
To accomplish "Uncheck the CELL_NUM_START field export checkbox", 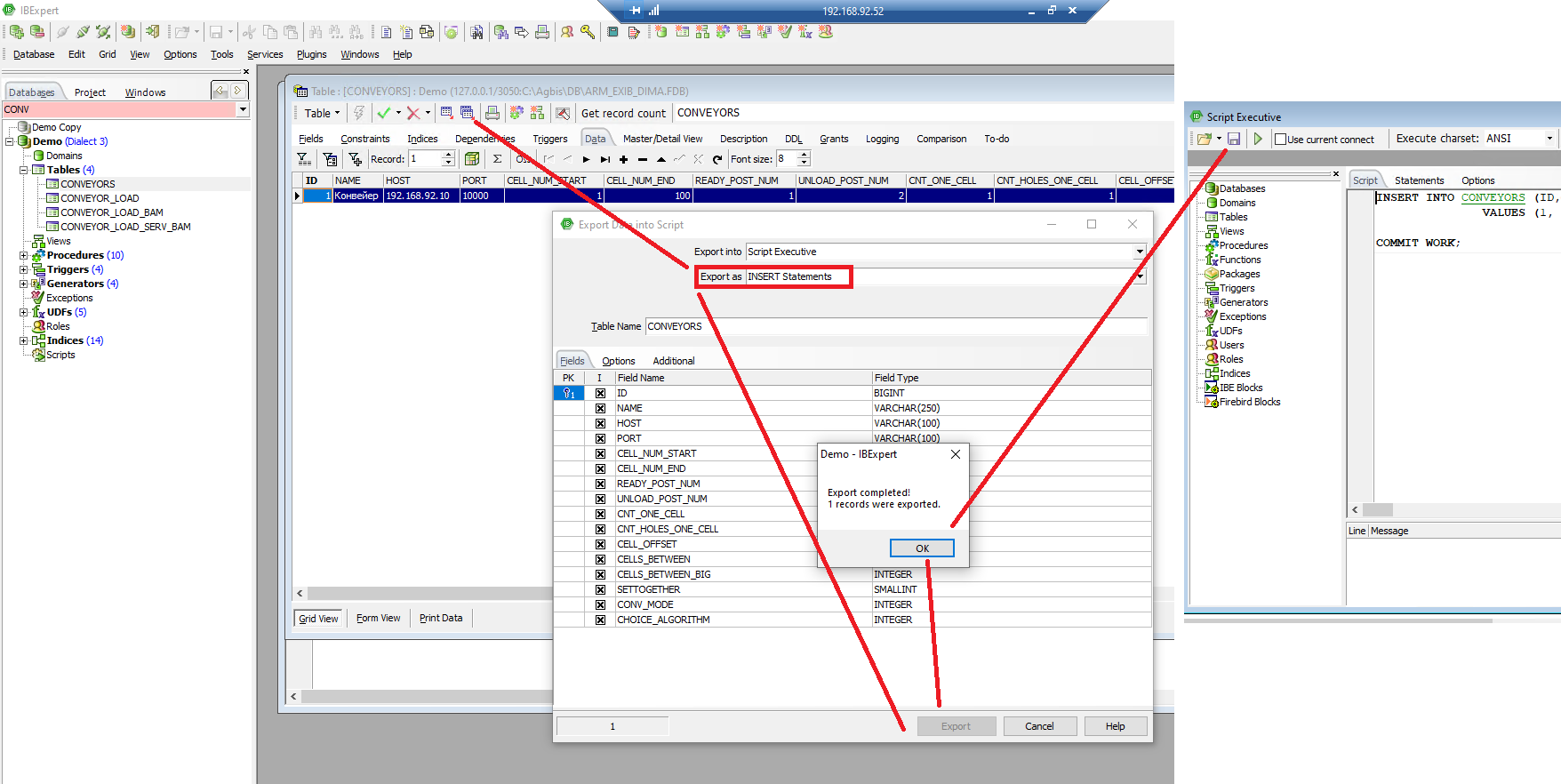I will (600, 453).
